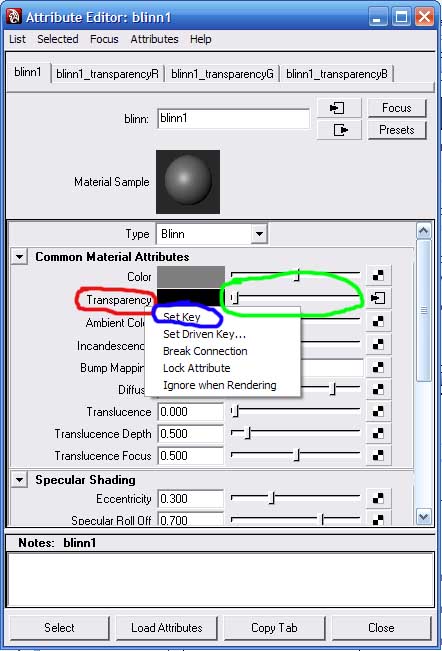The height and width of the screenshot is (651, 442).
Task: Collapse the Specular Shading section
Action: coord(19,480)
